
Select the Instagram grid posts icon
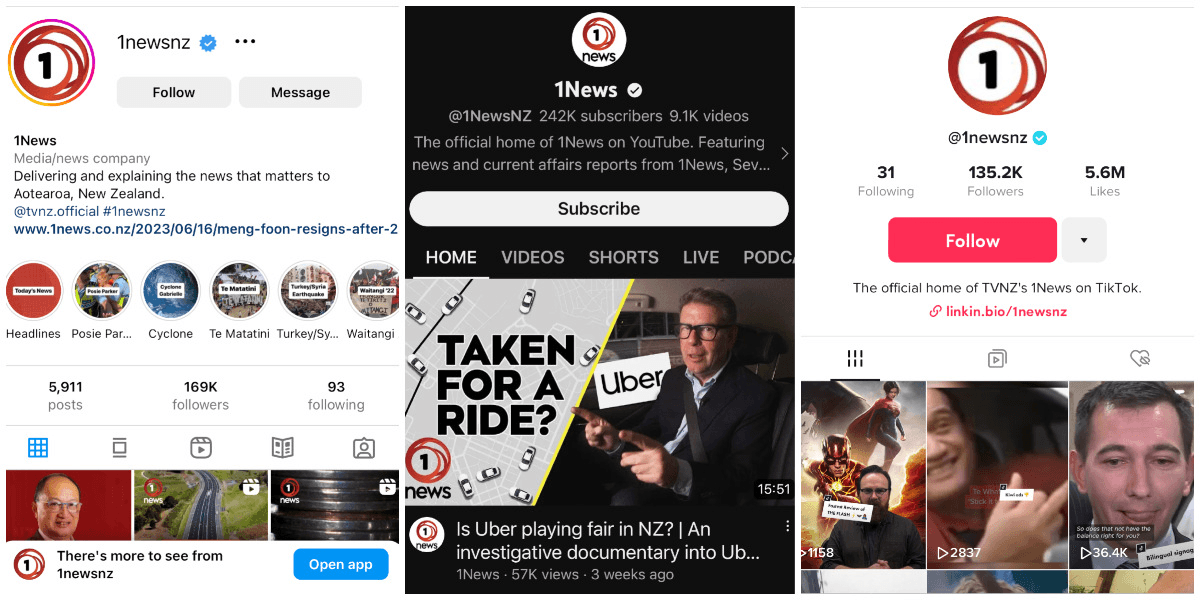(38, 447)
